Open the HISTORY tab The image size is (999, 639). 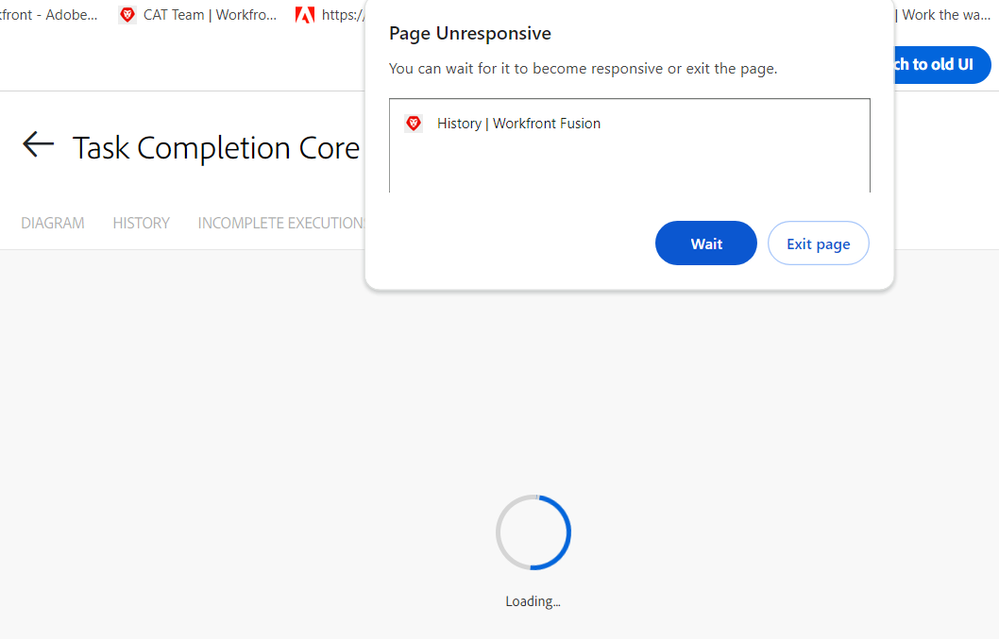tap(141, 222)
